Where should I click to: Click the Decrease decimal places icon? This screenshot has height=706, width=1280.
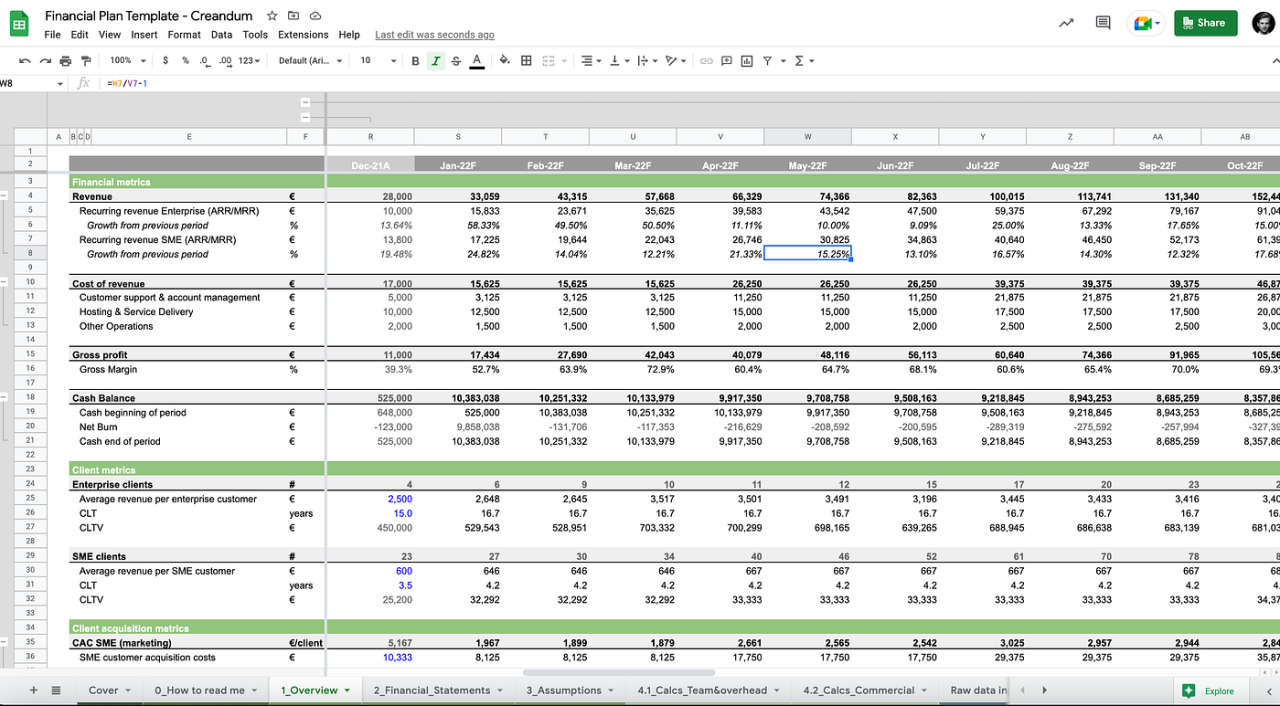coord(202,61)
